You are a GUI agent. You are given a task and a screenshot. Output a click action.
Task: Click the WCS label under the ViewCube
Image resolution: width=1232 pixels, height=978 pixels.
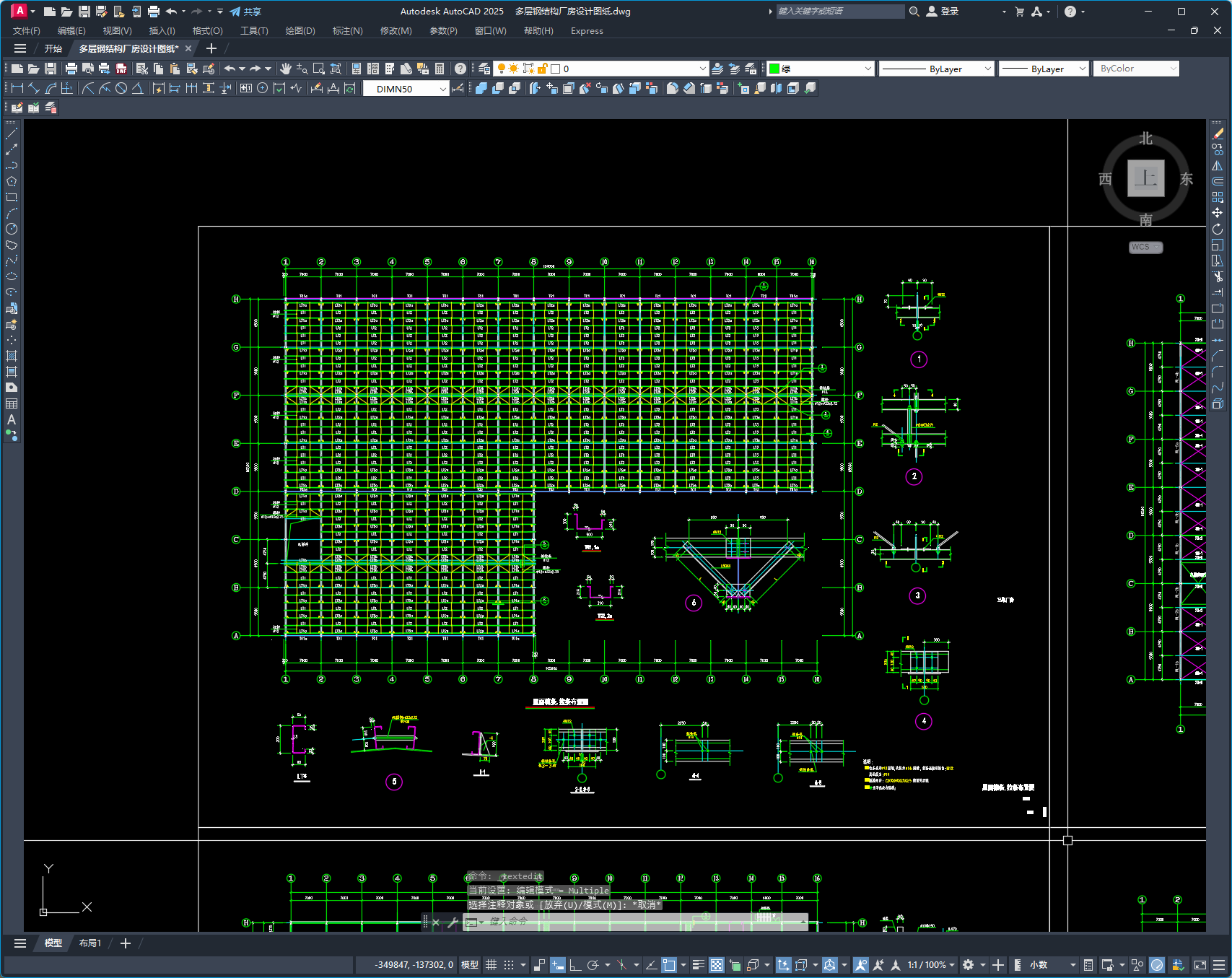pyautogui.click(x=1145, y=247)
